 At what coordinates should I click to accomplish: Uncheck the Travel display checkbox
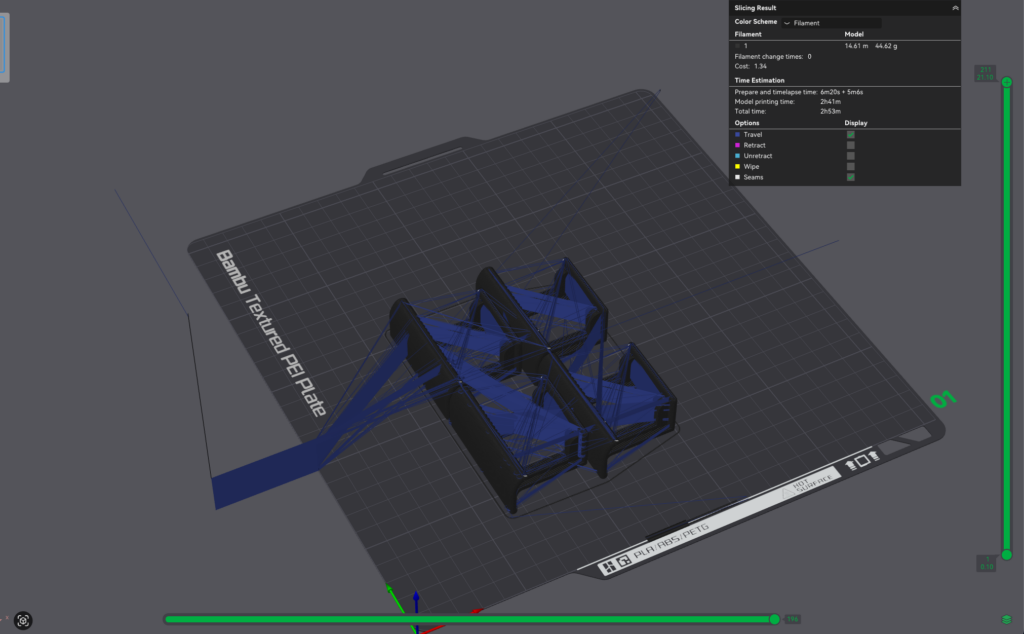tap(850, 135)
